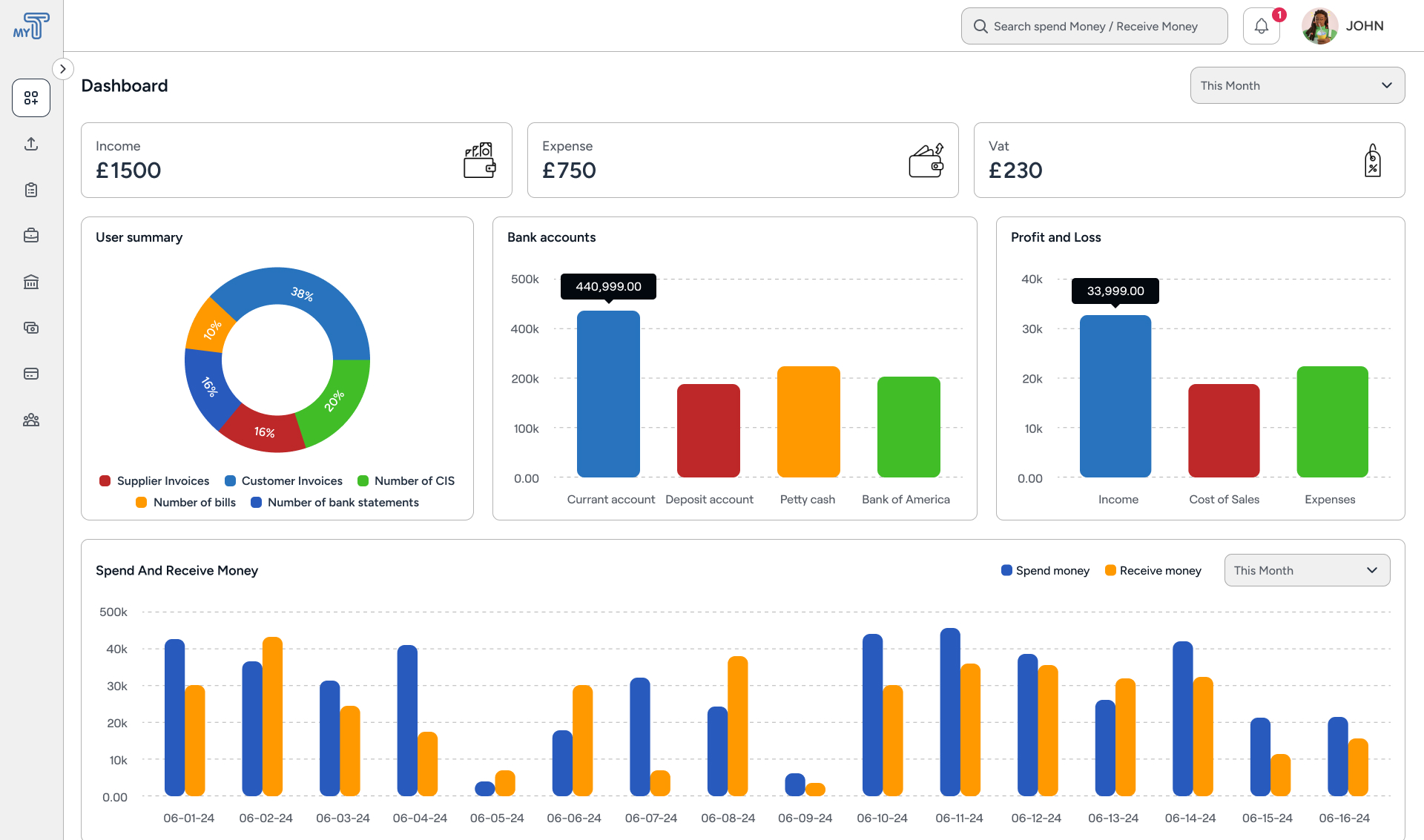
Task: Toggle Spend money legend series
Action: [1045, 570]
